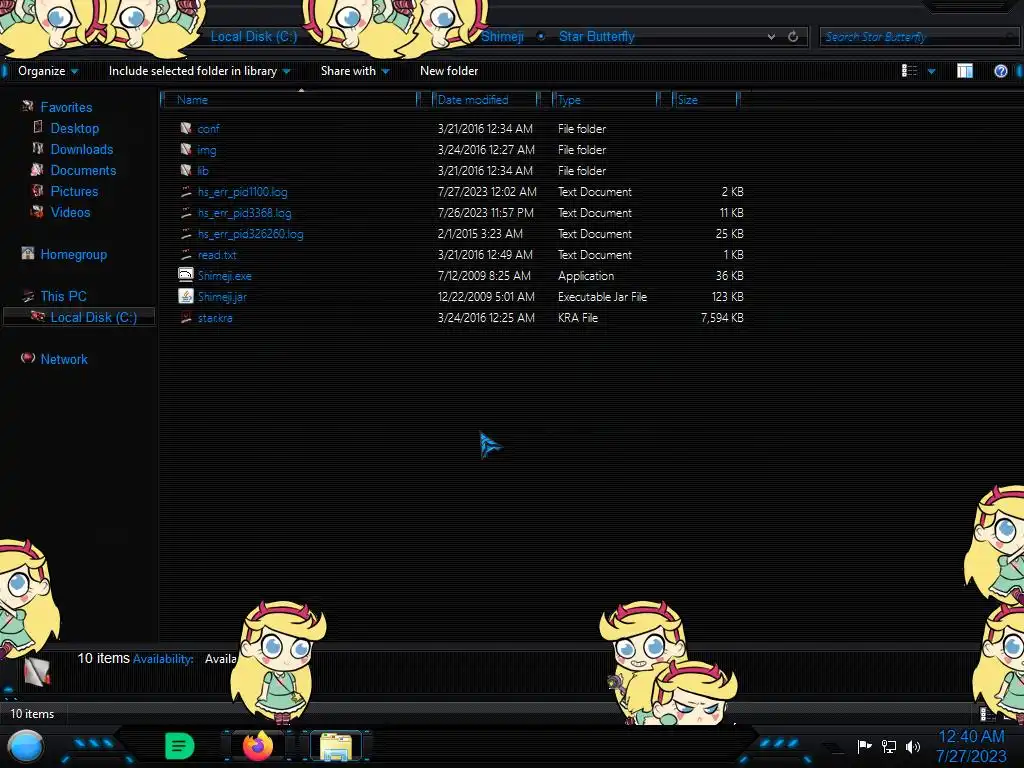Select the star.kra file icon
Image resolution: width=1024 pixels, height=768 pixels.
click(x=186, y=317)
